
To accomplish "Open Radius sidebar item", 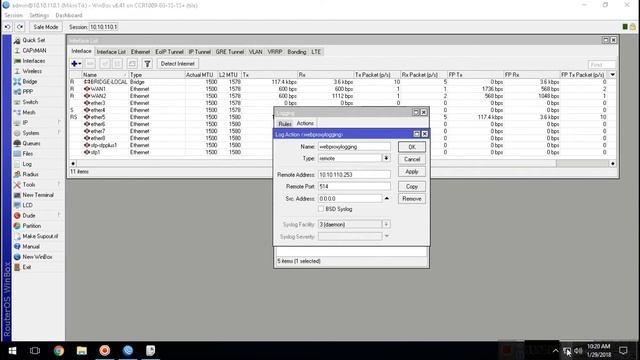I will [30, 174].
